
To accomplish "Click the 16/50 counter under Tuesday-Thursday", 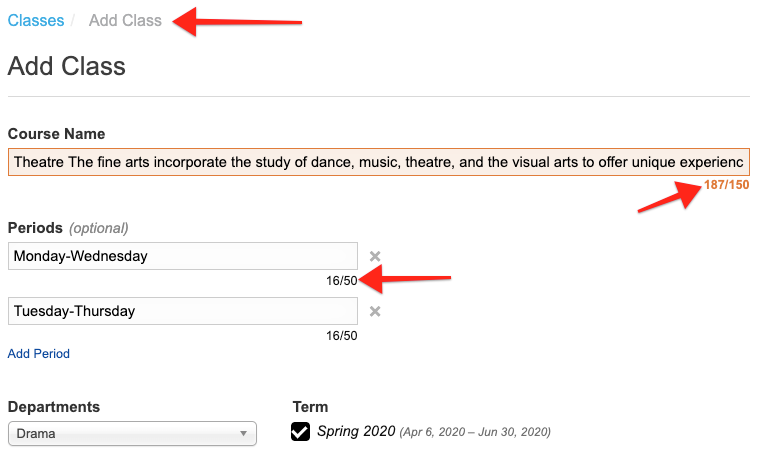I will click(341, 335).
